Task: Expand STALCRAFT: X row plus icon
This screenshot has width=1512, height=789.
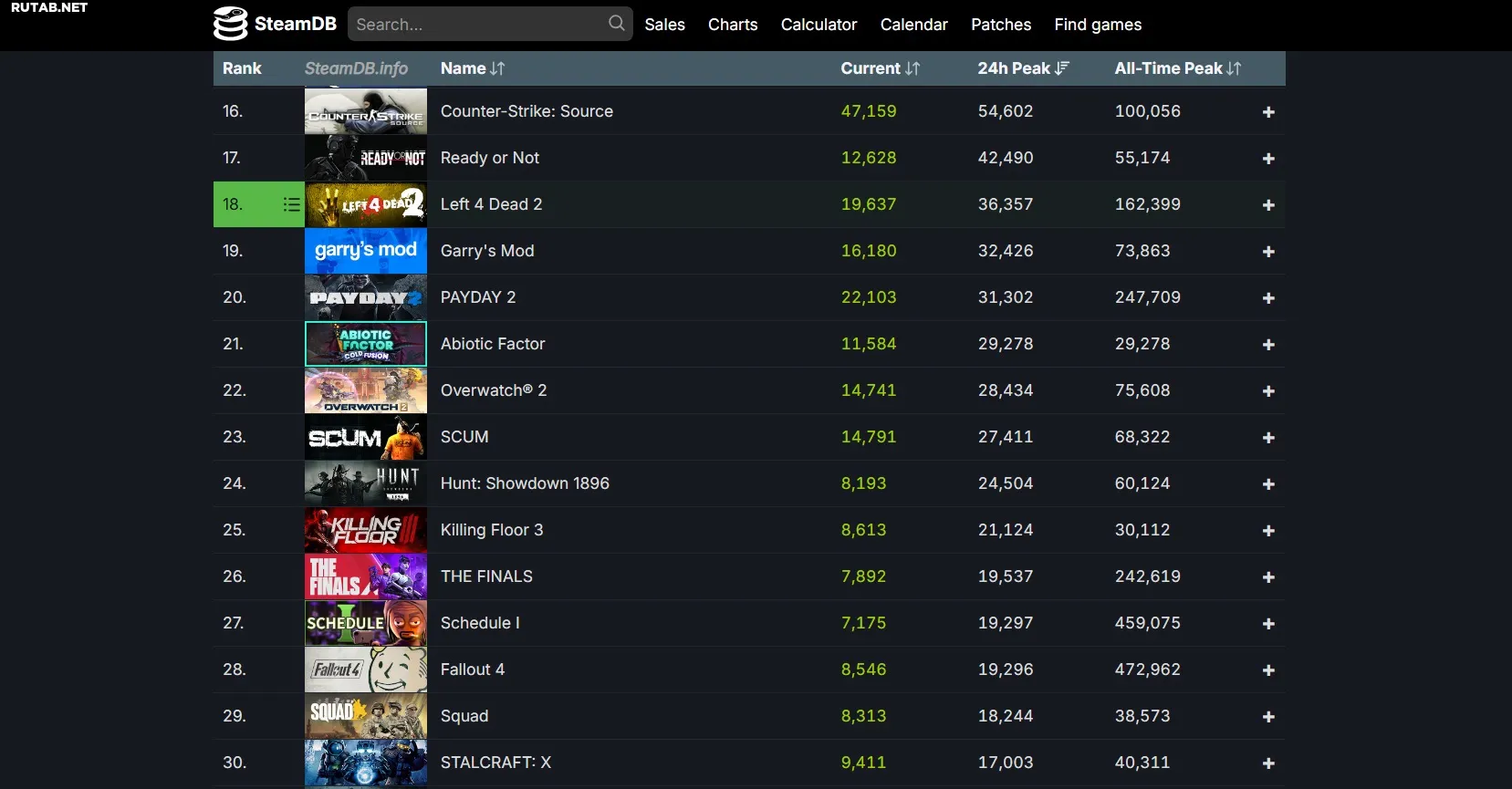Action: click(1268, 763)
